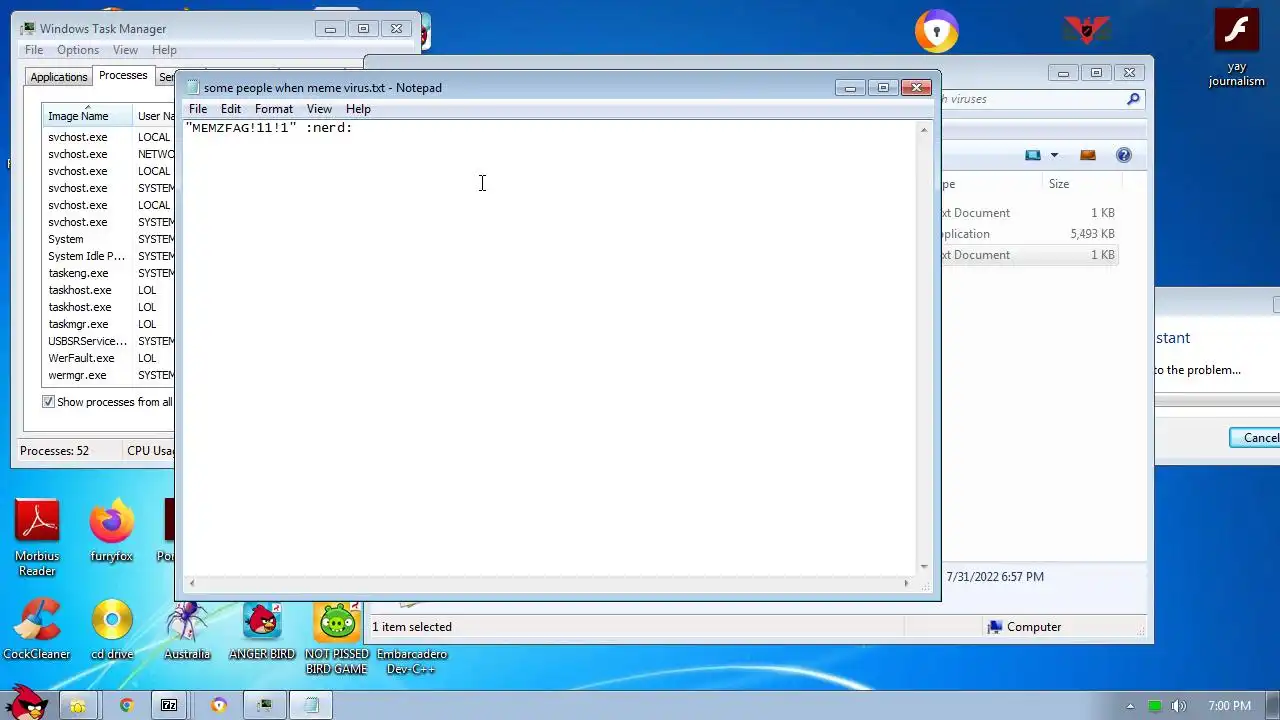Viewport: 1280px width, 720px height.
Task: Launch NOT PISSED BIRD GAME shortcut
Action: click(x=337, y=638)
